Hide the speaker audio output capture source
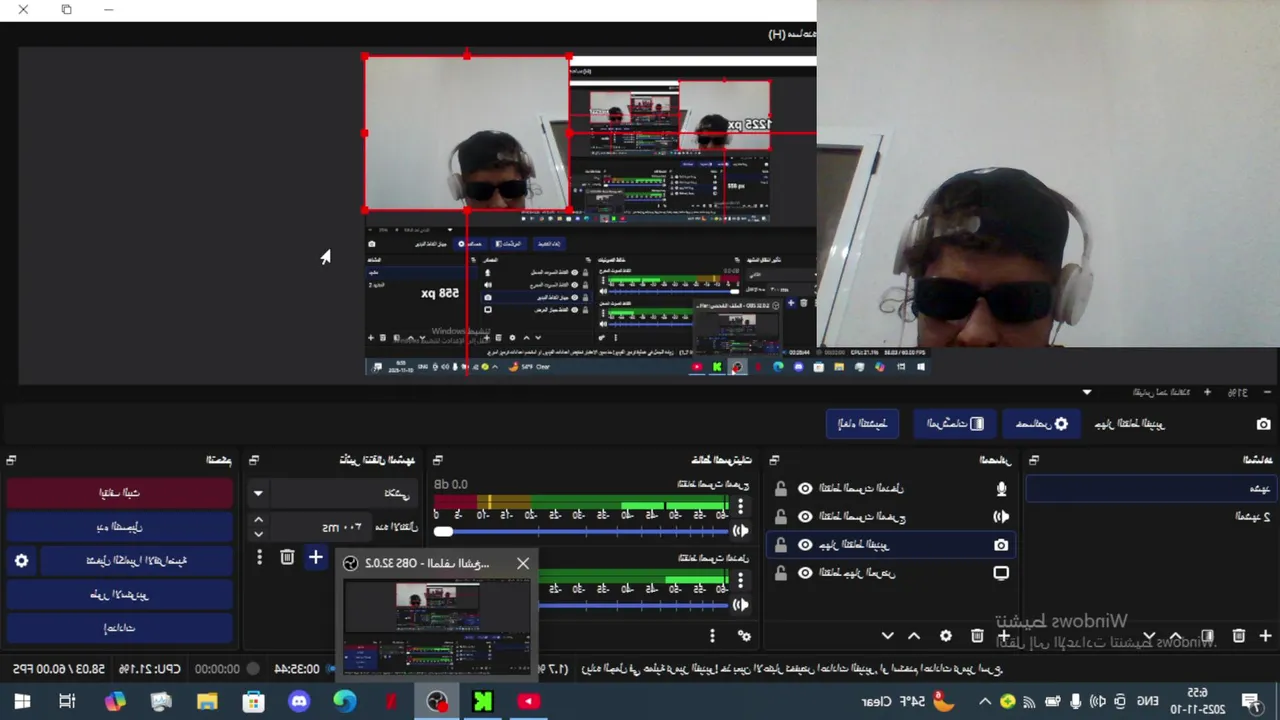Screen dimensions: 1280x720 805,516
